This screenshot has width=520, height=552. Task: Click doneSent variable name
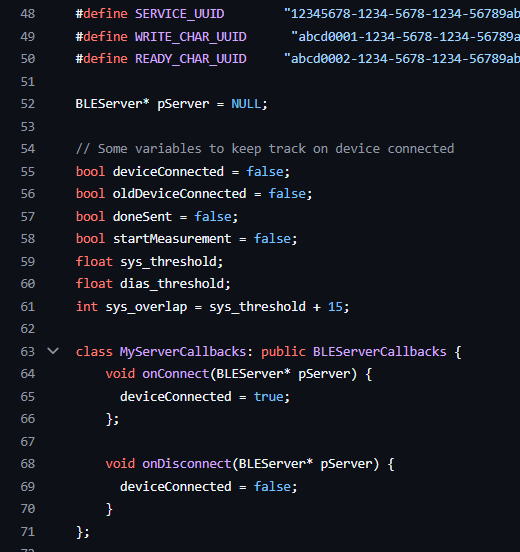142,217
